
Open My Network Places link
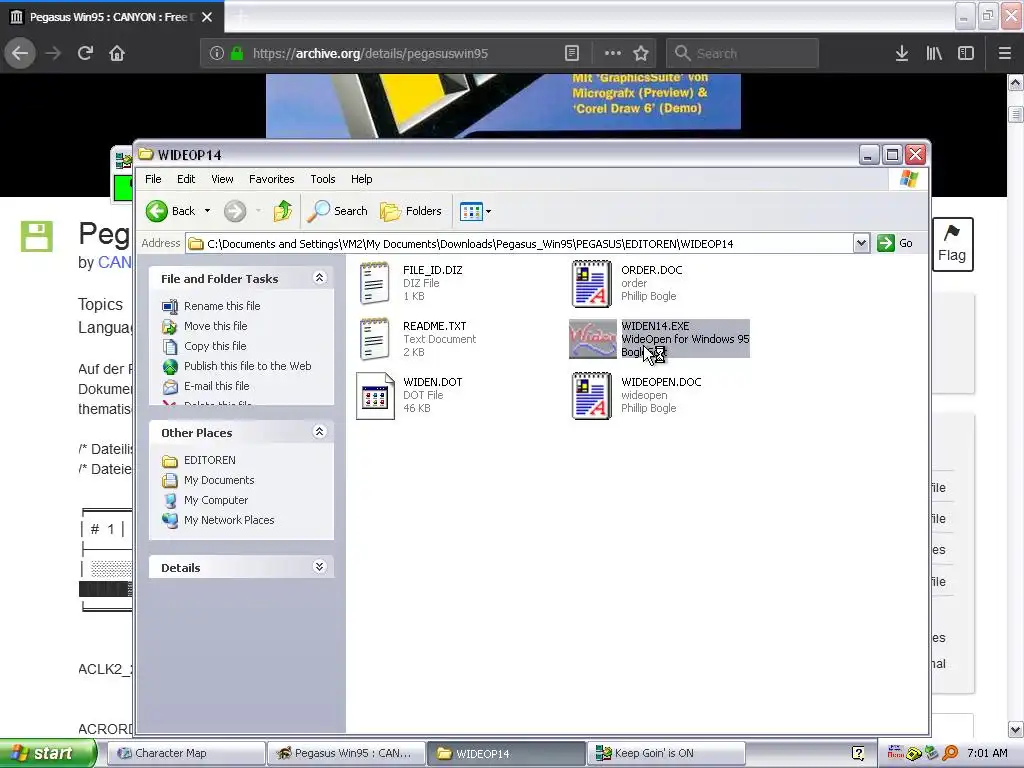point(229,520)
